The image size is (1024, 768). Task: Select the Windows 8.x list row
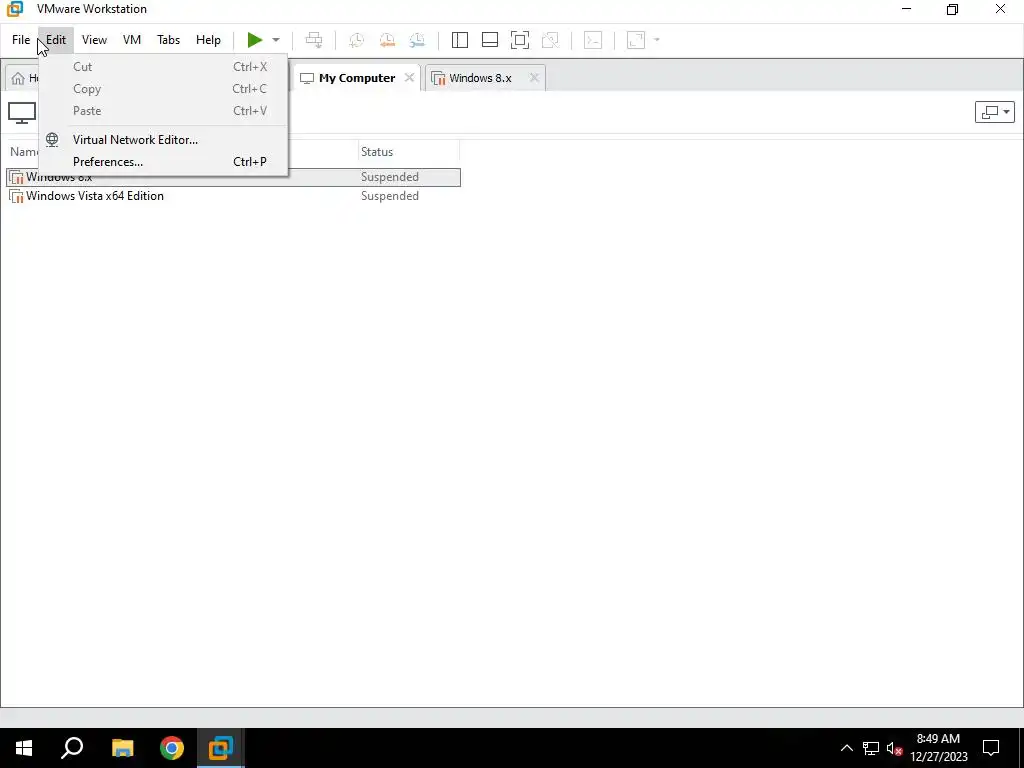[234, 177]
